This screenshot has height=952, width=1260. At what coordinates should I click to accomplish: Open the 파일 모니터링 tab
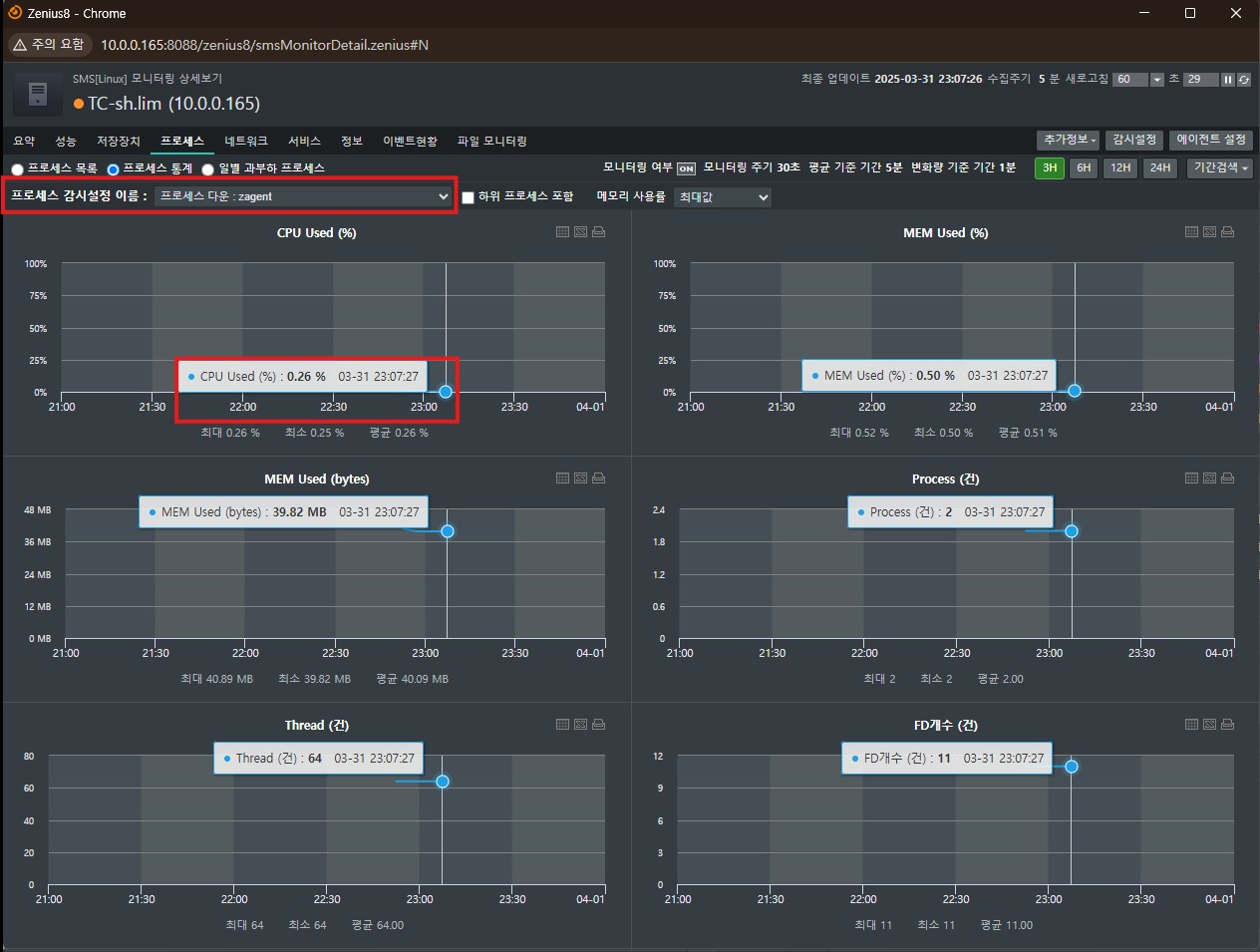[491, 142]
